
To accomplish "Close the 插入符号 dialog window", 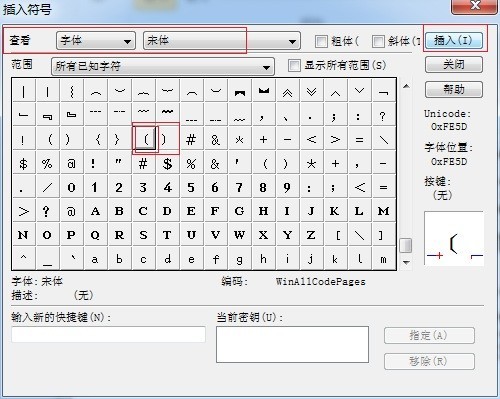I will tap(474, 6).
